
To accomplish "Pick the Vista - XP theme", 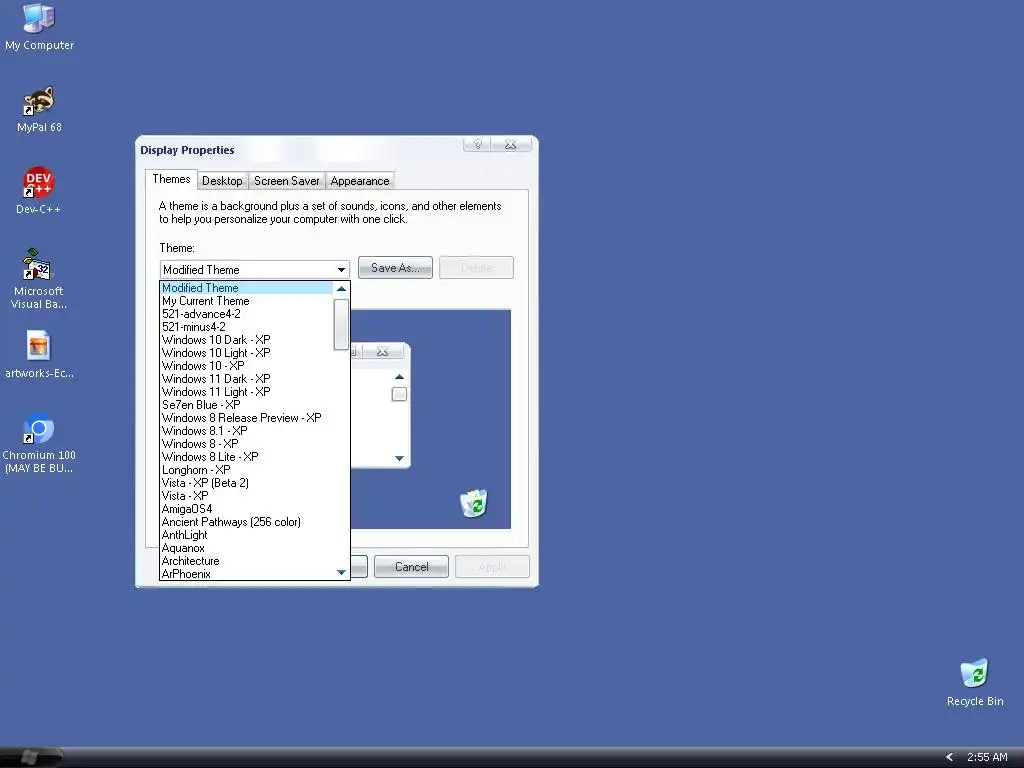I will pos(246,496).
